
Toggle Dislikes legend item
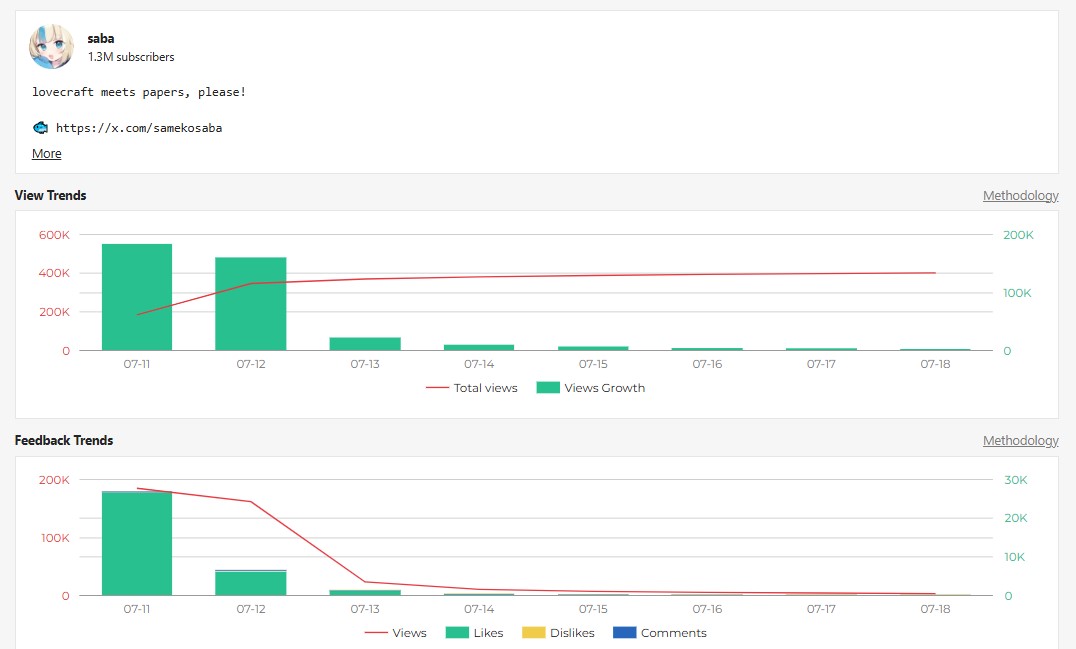click(x=558, y=633)
